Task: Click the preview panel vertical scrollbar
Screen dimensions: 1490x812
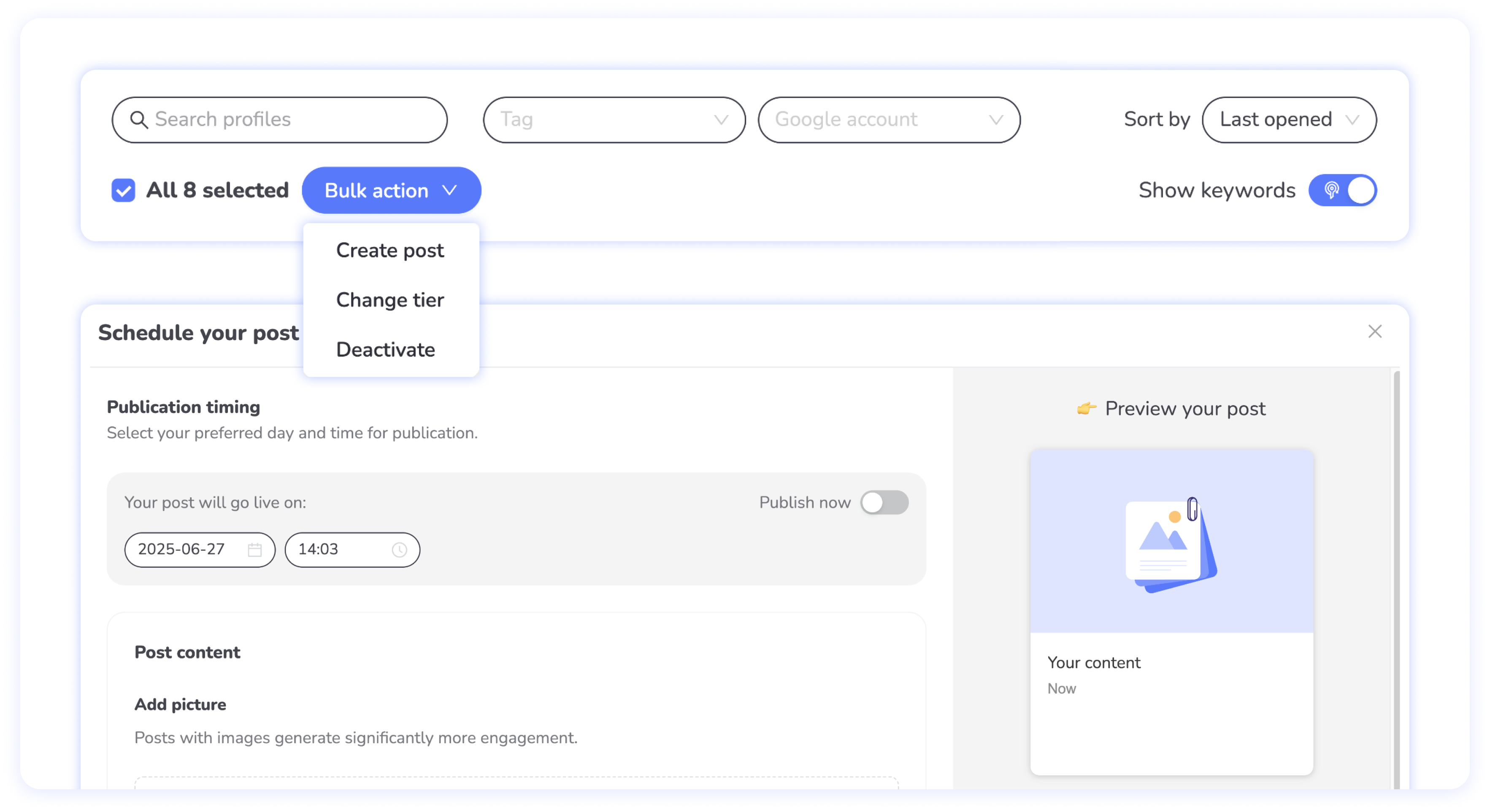Action: 1396,578
